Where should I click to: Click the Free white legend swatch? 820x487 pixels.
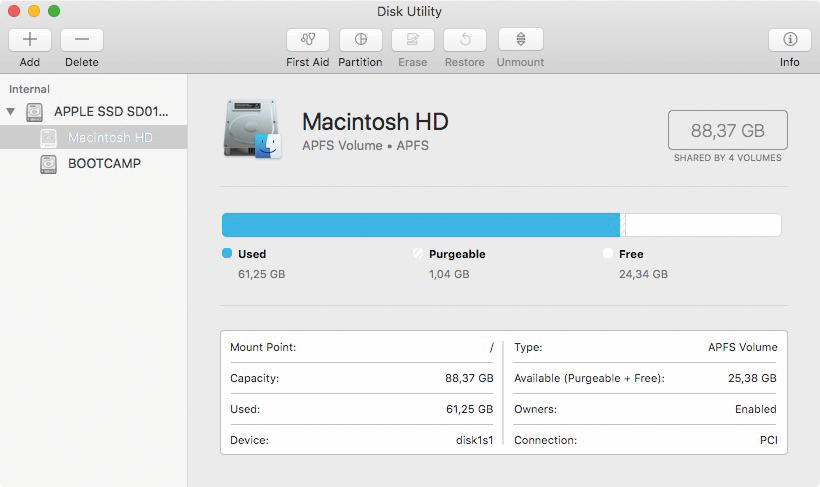[608, 253]
